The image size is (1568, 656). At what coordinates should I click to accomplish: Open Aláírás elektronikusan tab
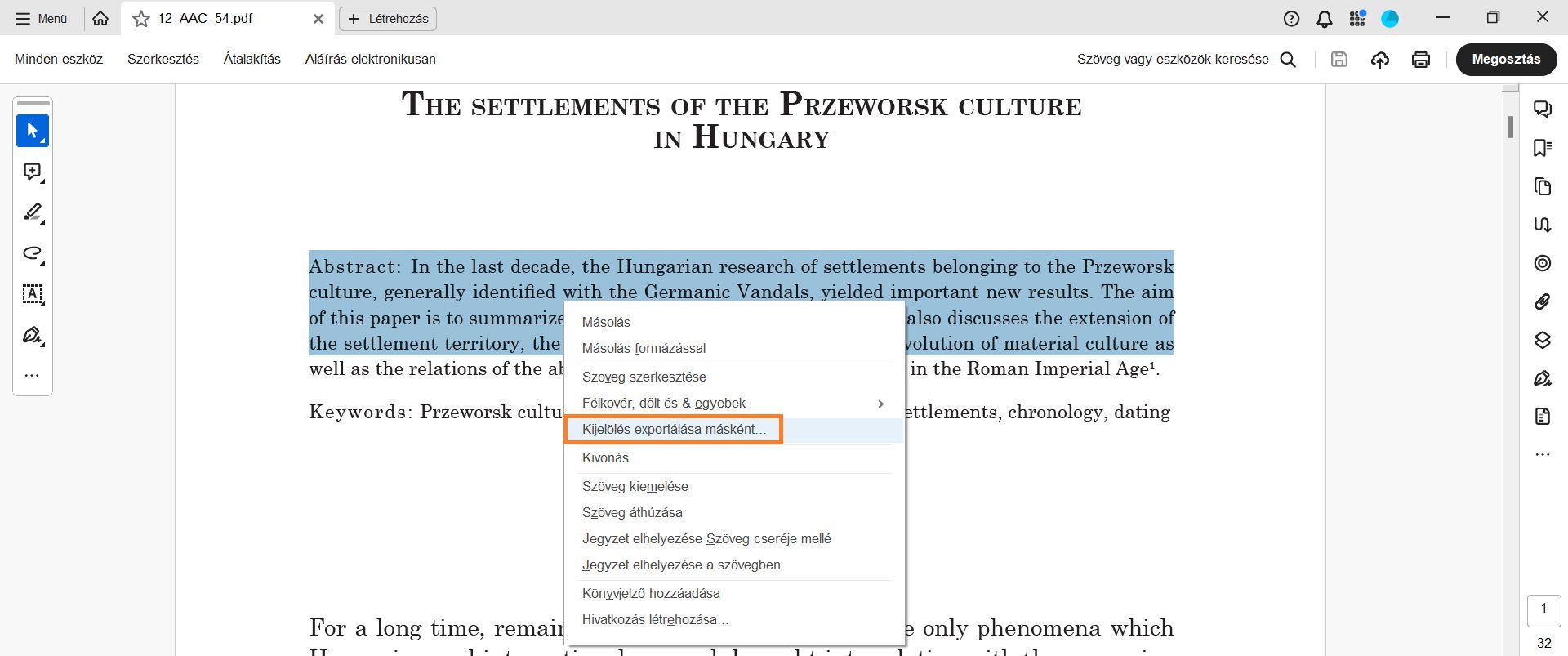pos(371,59)
